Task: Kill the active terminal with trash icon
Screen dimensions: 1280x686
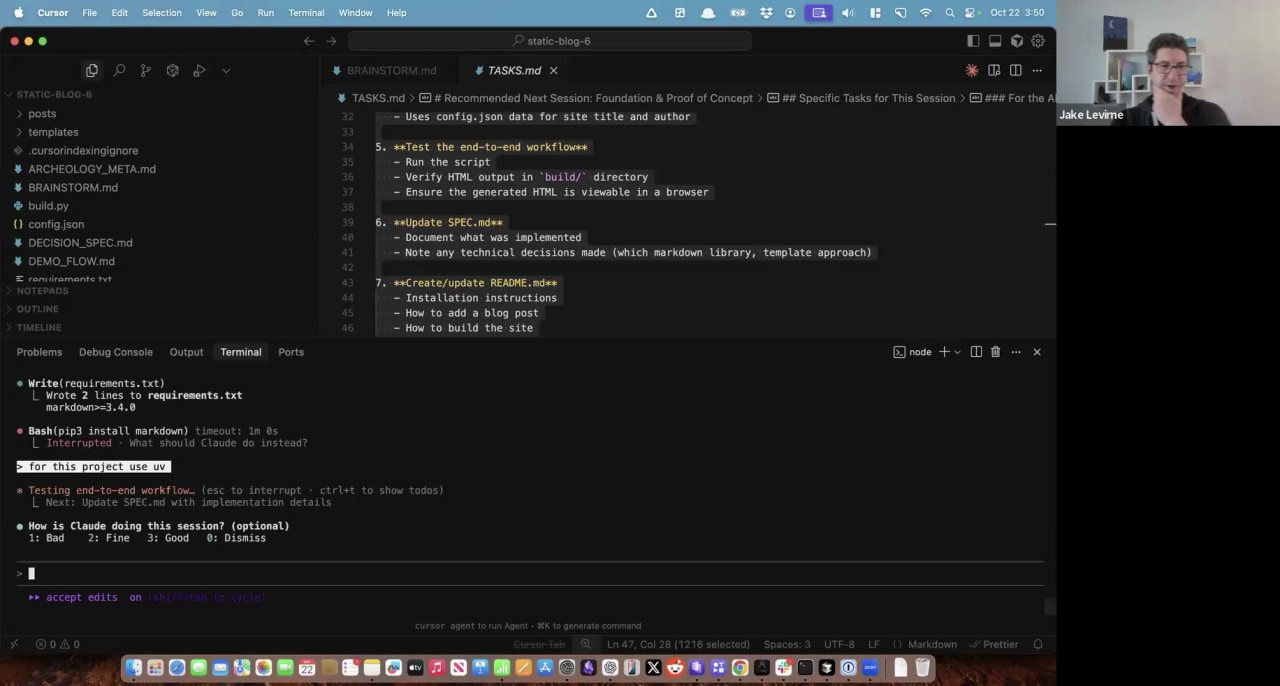Action: pyautogui.click(x=995, y=351)
